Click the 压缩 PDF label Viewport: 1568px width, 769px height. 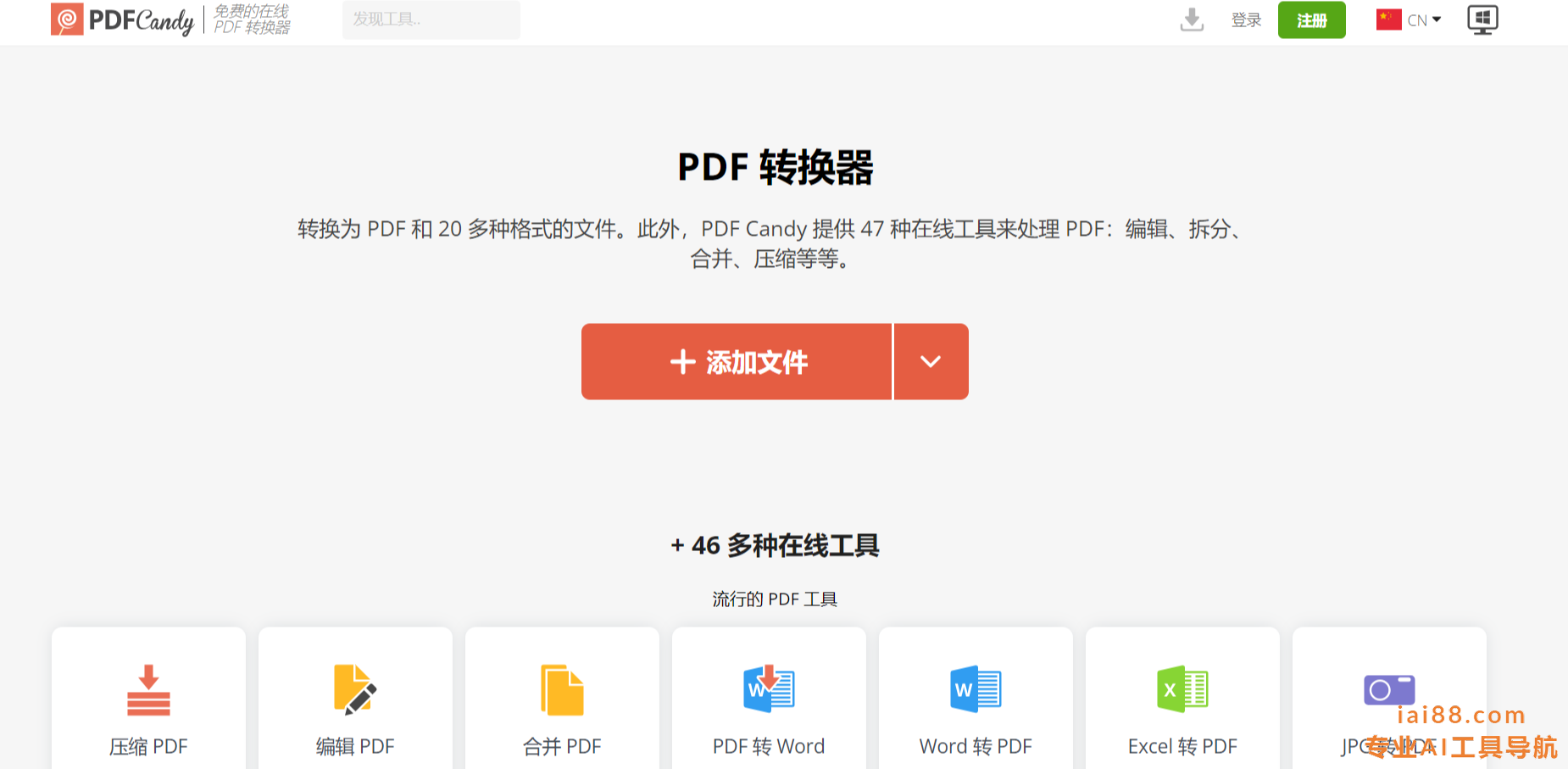tap(148, 746)
